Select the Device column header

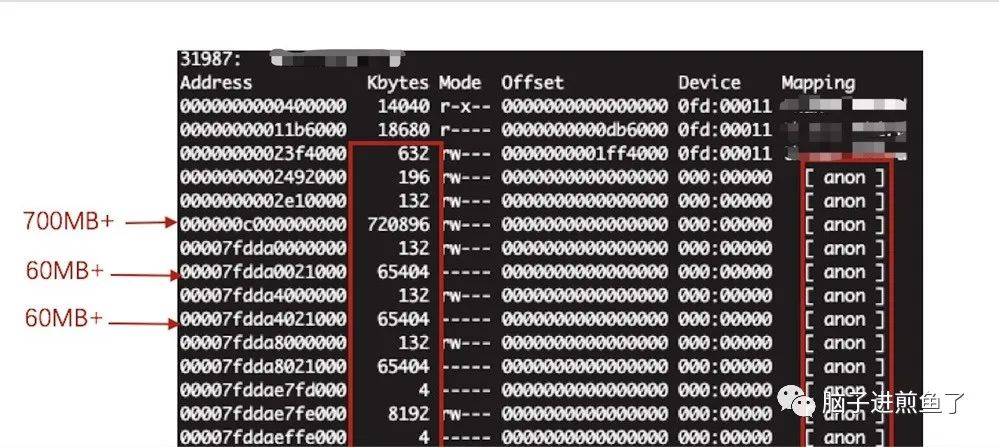click(710, 83)
